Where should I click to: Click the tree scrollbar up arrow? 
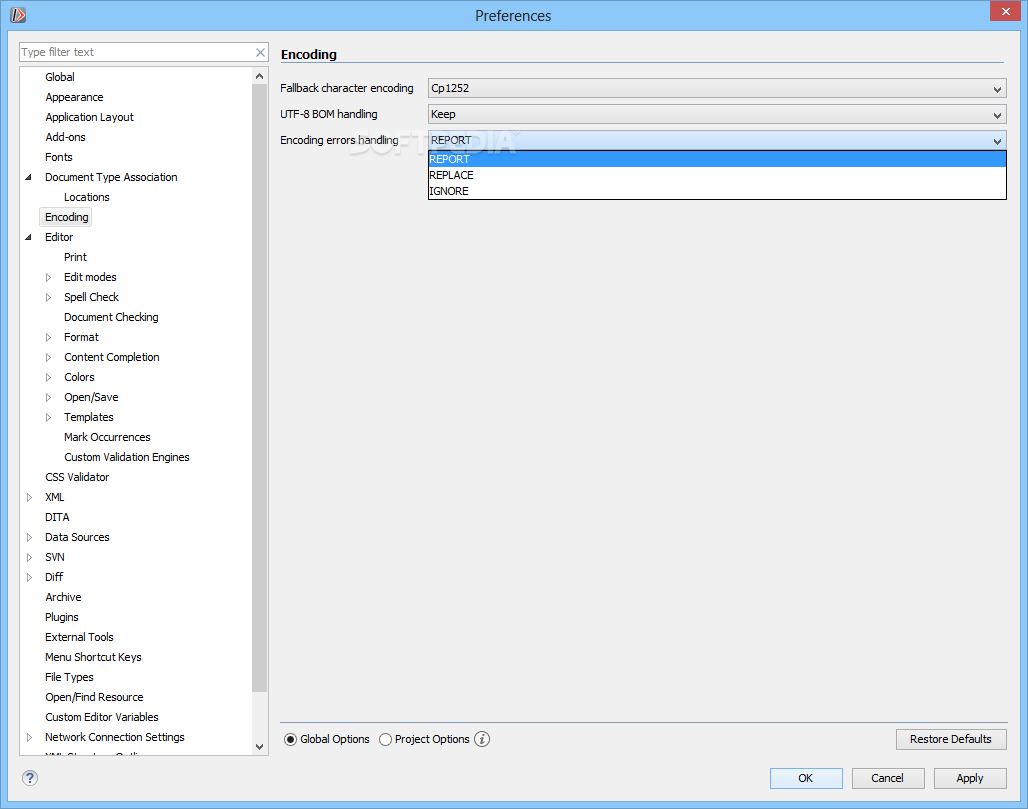(260, 76)
